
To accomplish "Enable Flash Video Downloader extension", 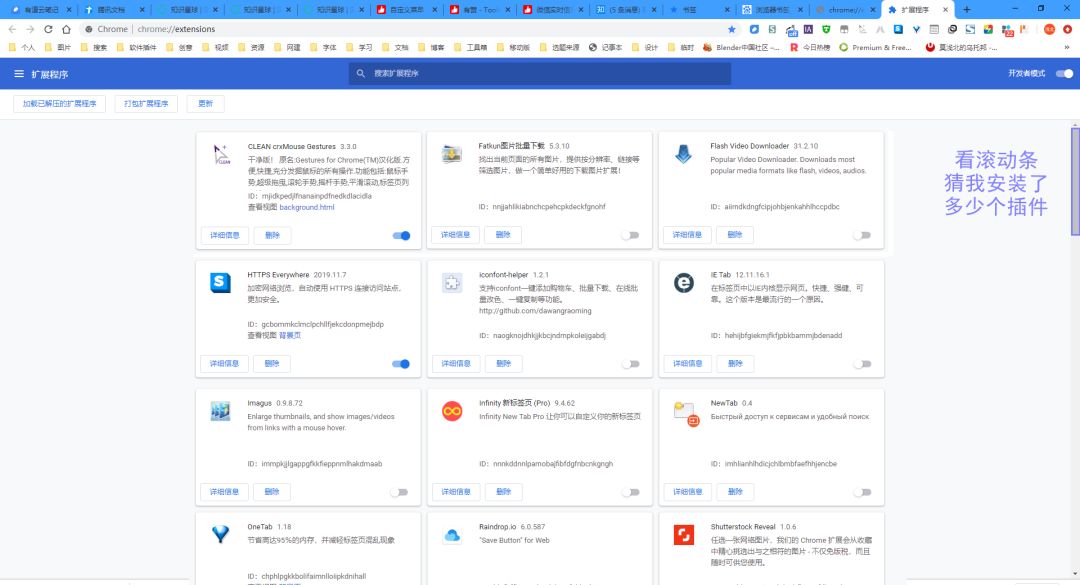I will pos(862,236).
